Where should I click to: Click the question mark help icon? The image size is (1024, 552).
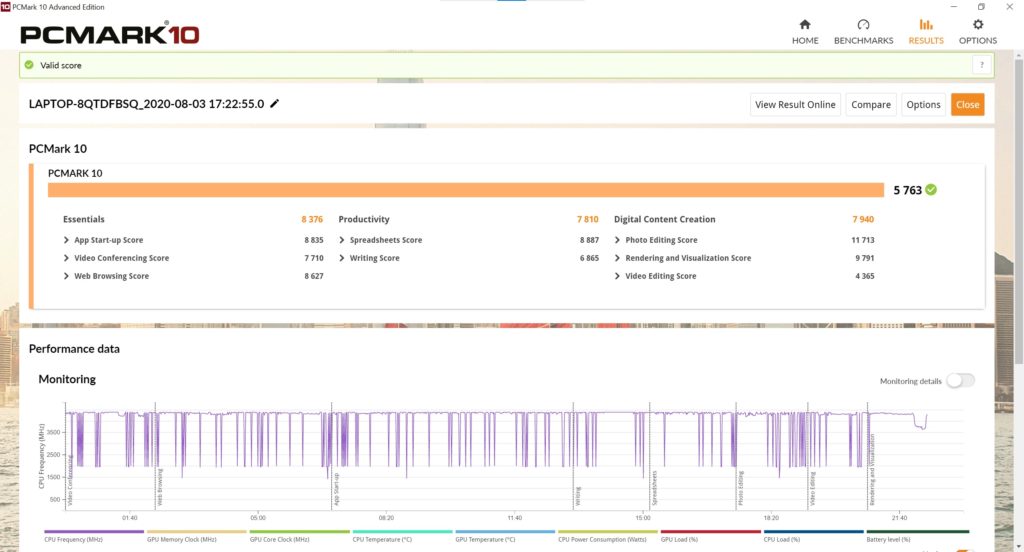pos(982,65)
